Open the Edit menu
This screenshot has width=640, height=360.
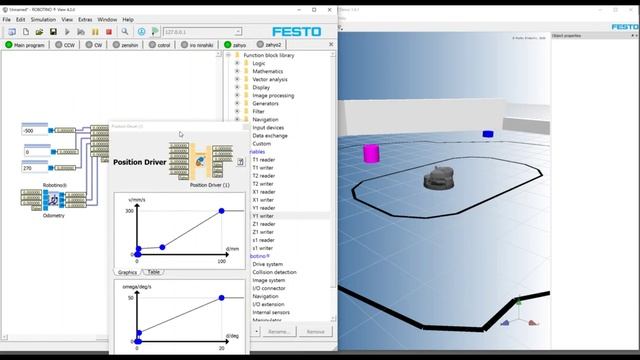coord(20,20)
